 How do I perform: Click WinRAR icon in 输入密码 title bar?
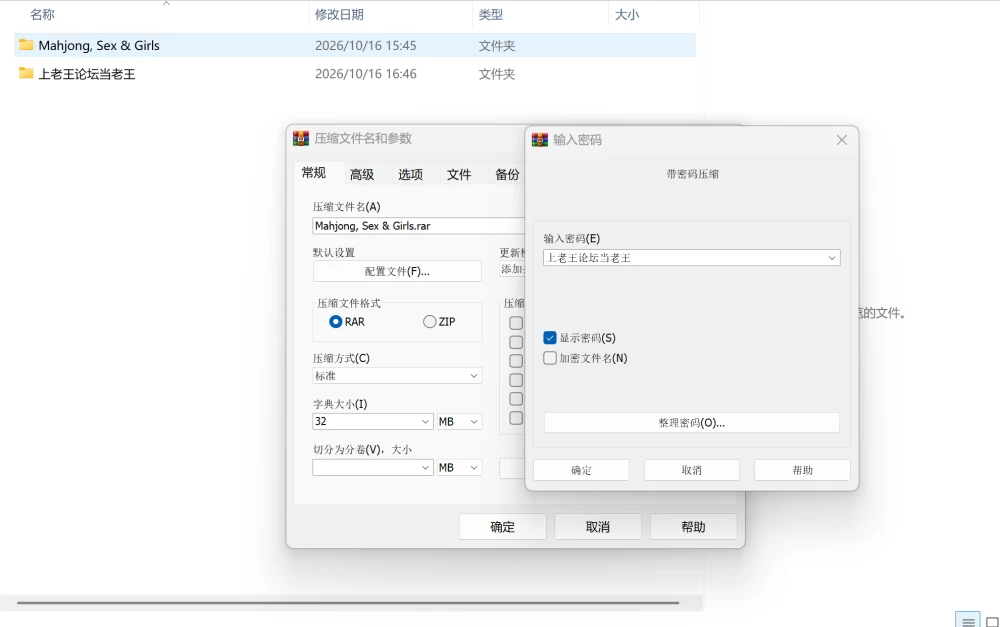540,140
